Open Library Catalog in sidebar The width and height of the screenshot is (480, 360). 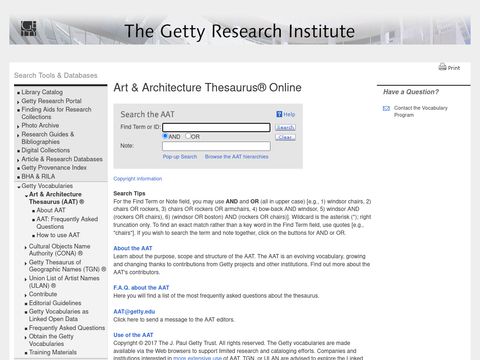(42, 92)
